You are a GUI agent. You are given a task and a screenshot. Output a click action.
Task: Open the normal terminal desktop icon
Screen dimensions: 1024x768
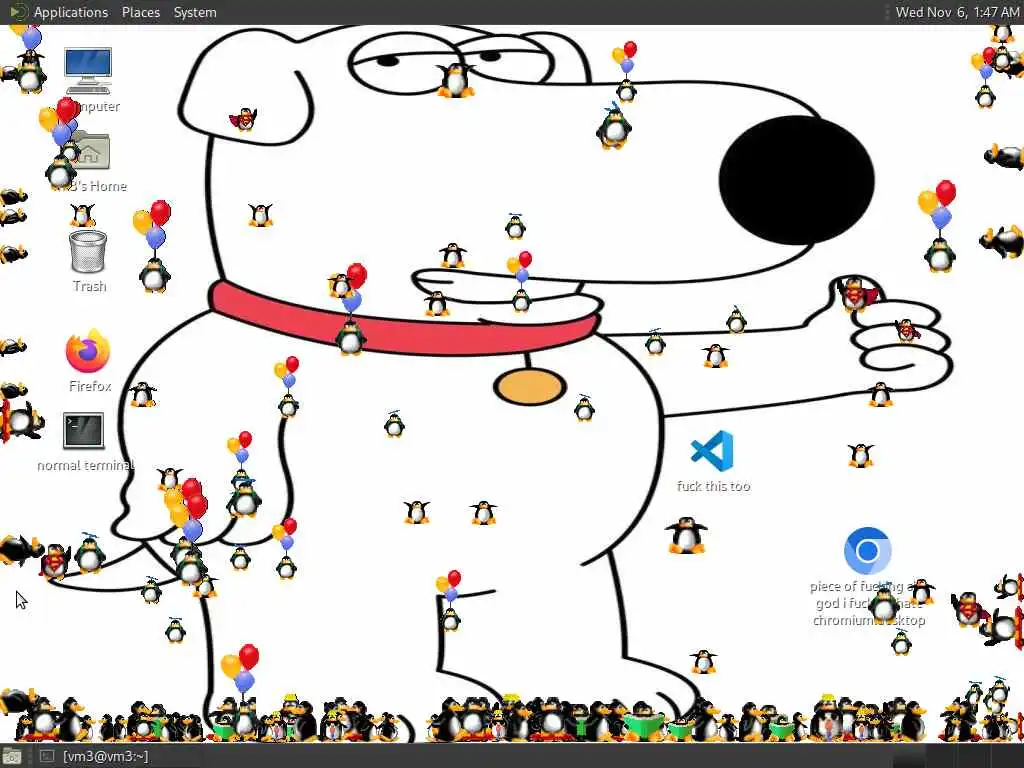tap(84, 431)
